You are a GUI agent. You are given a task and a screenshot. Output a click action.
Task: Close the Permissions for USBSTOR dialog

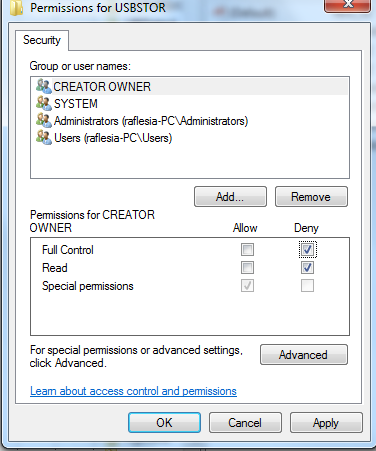(348, 5)
